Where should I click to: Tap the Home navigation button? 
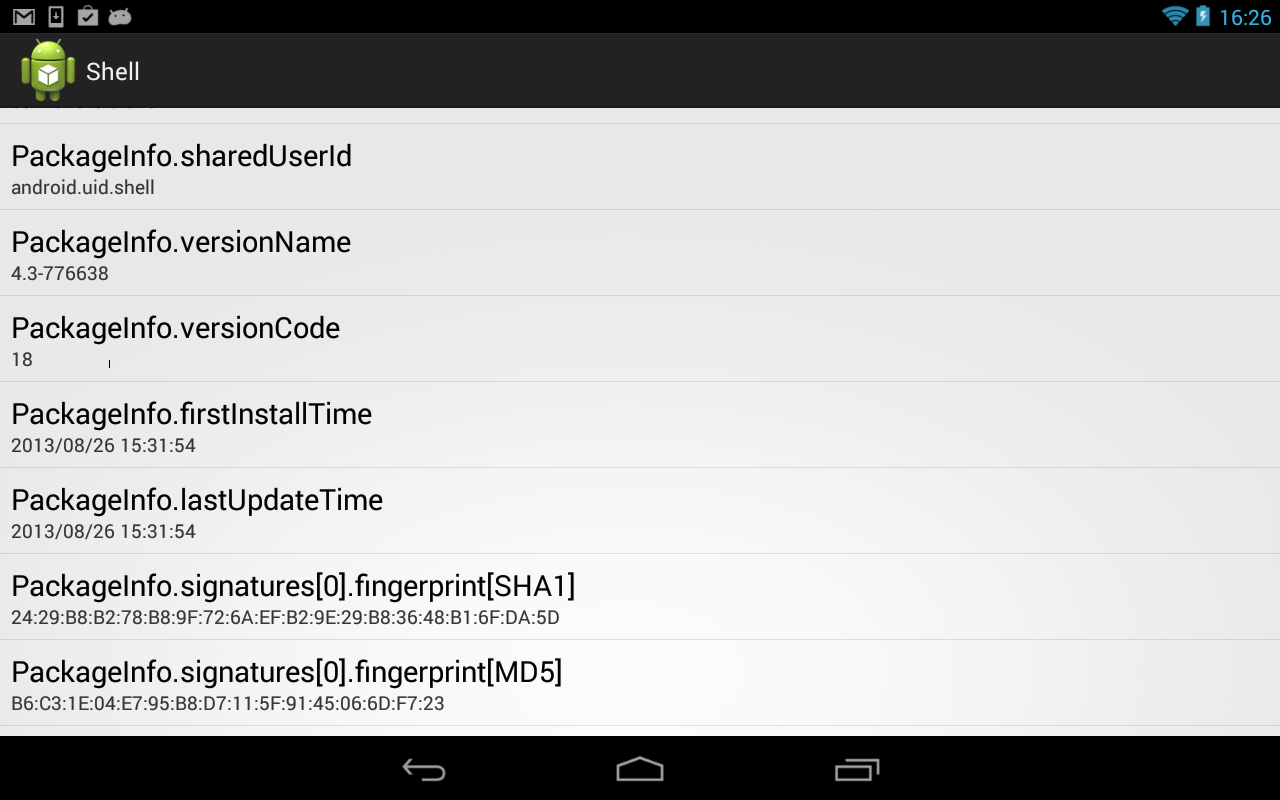640,769
